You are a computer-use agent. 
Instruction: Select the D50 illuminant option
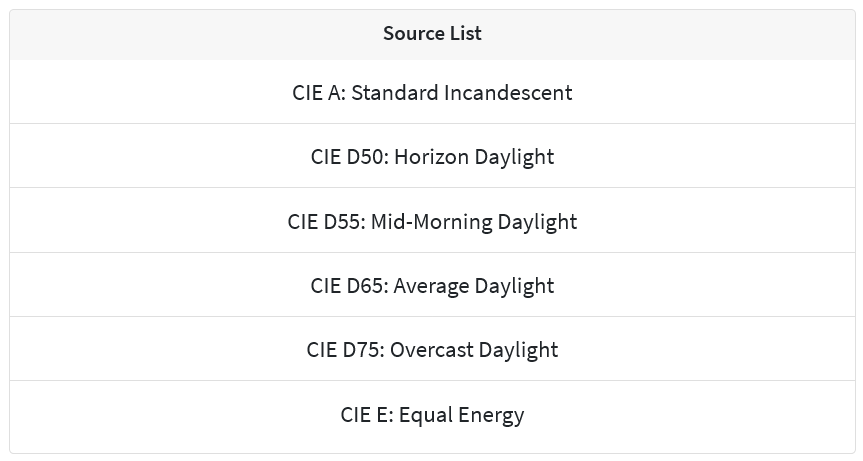coord(432,157)
